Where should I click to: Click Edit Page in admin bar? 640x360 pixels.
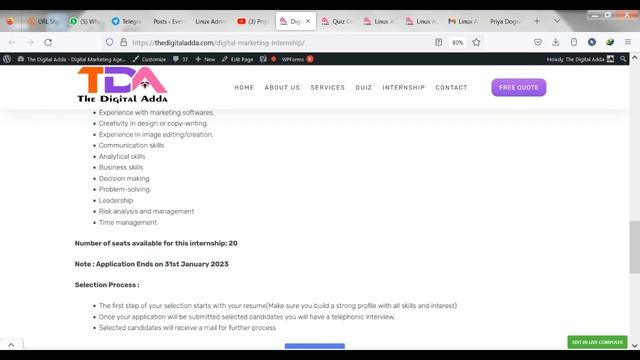click(x=238, y=59)
